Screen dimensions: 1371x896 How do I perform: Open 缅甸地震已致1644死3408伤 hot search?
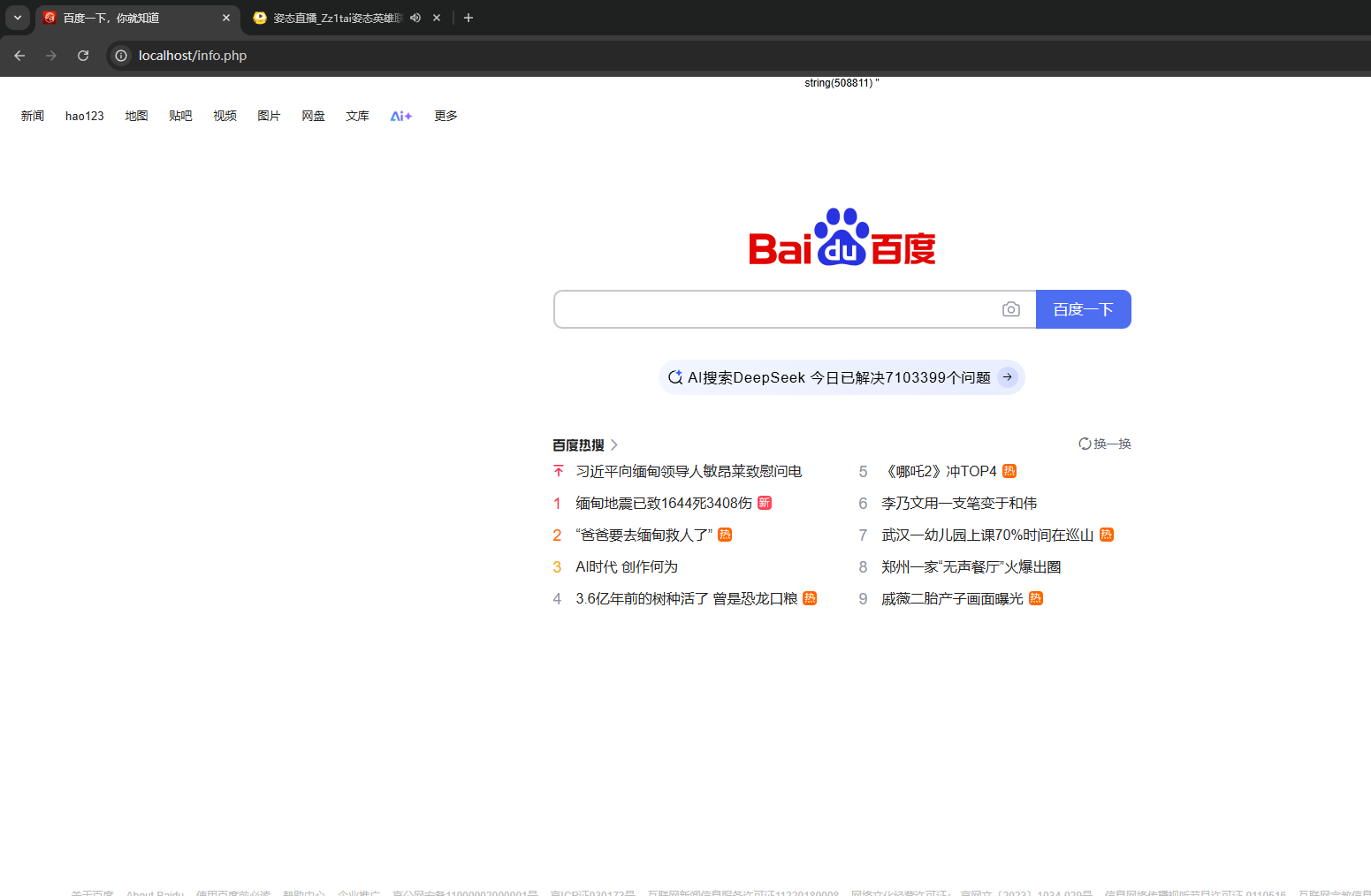click(664, 503)
